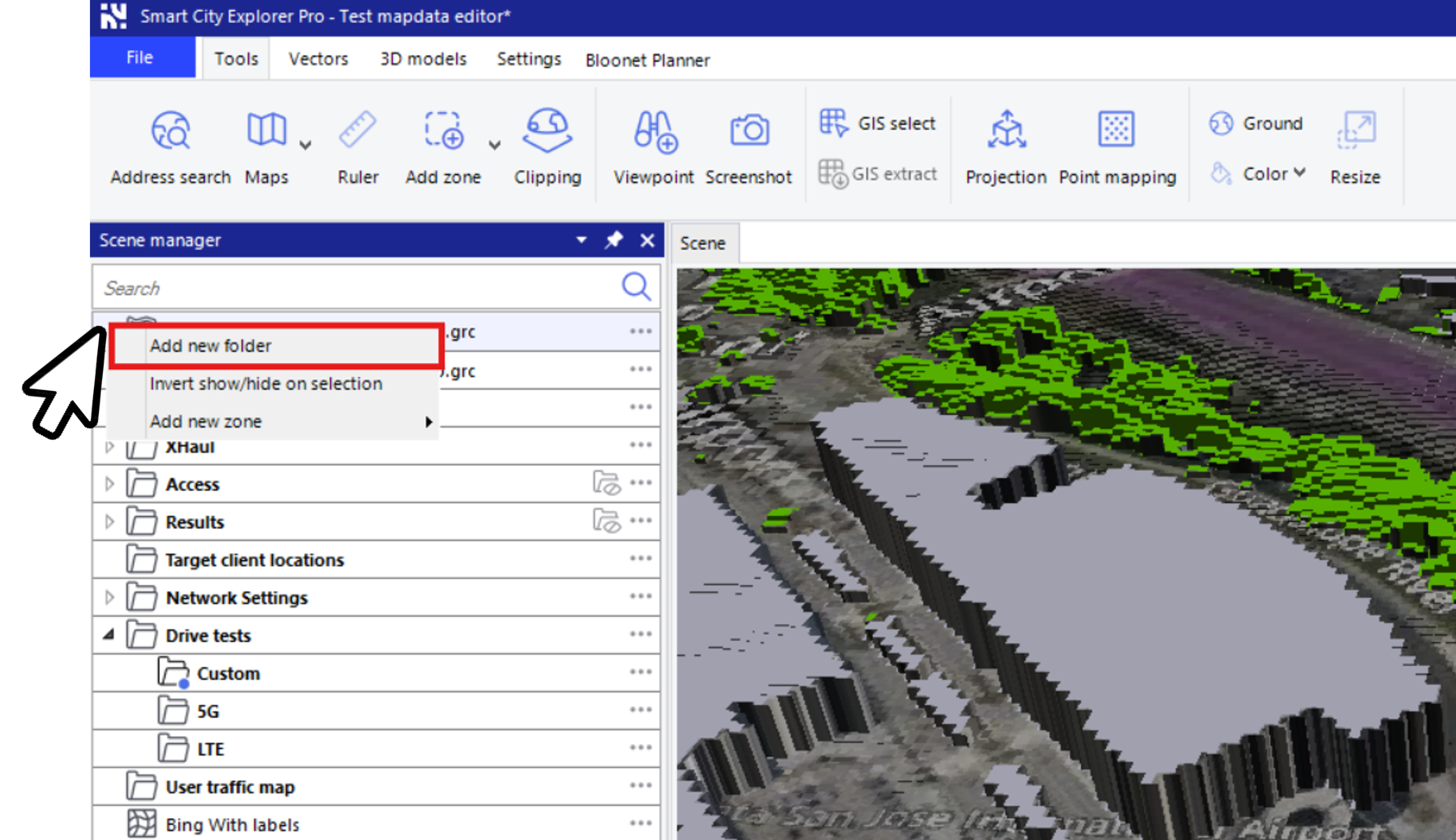
Task: Open the 3D models ribbon tab
Action: 423,59
